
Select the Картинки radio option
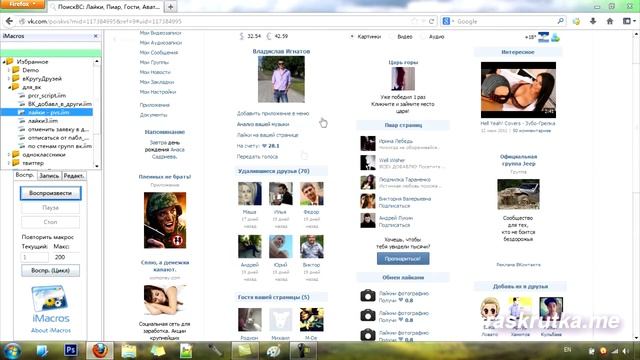(x=352, y=37)
